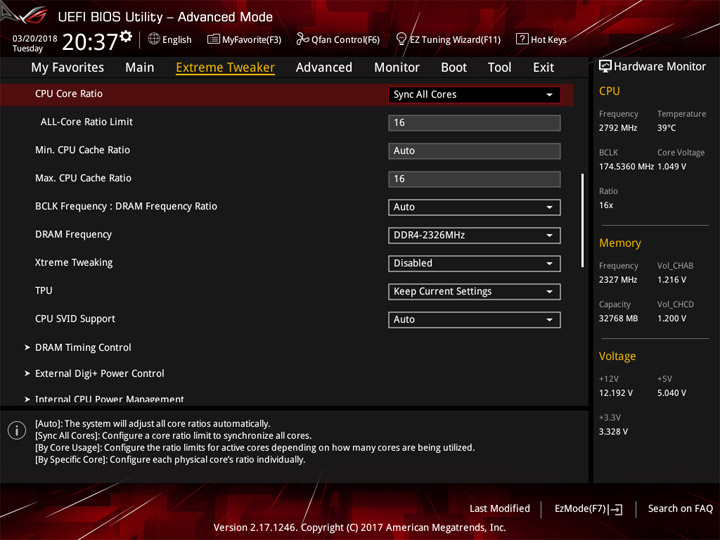Click the 20:37 clock display
720x540 pixels.
pyautogui.click(x=90, y=42)
